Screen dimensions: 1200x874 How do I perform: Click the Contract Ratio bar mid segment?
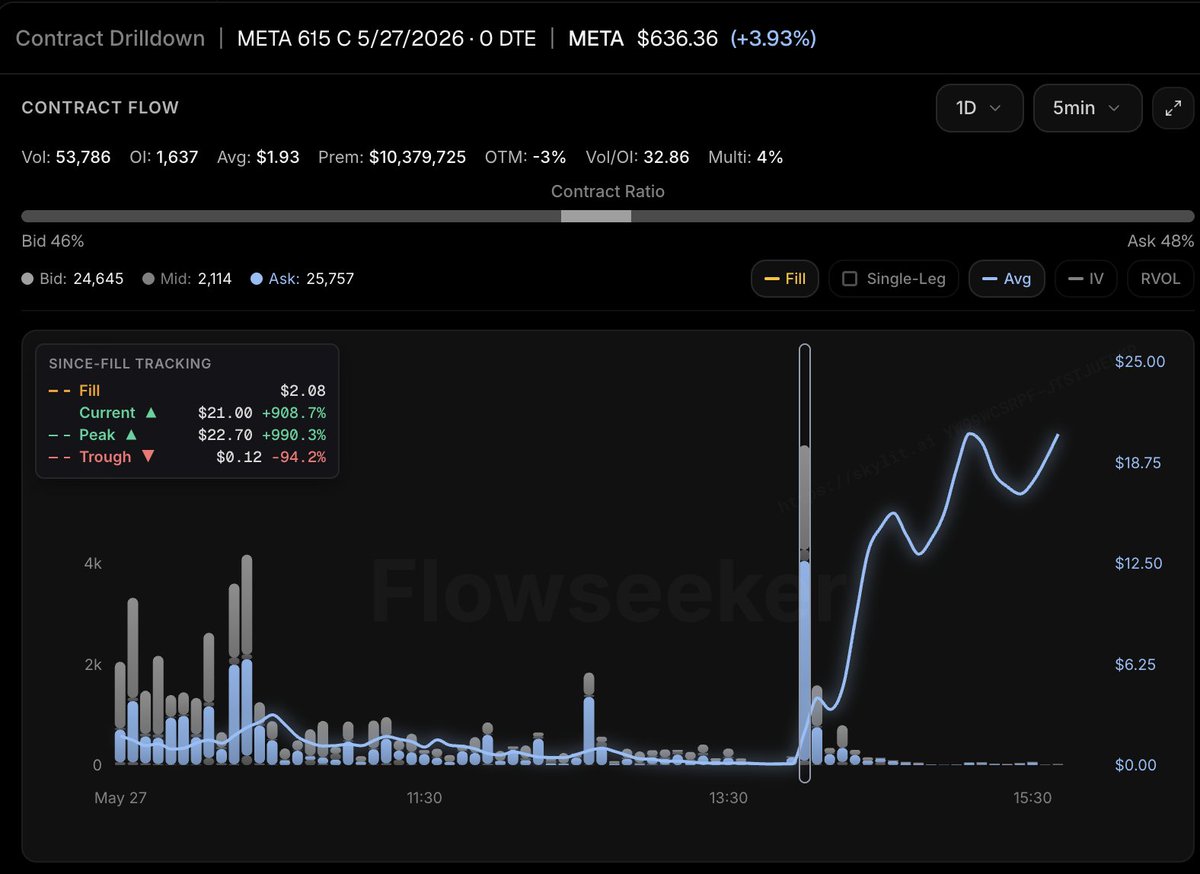(596, 216)
